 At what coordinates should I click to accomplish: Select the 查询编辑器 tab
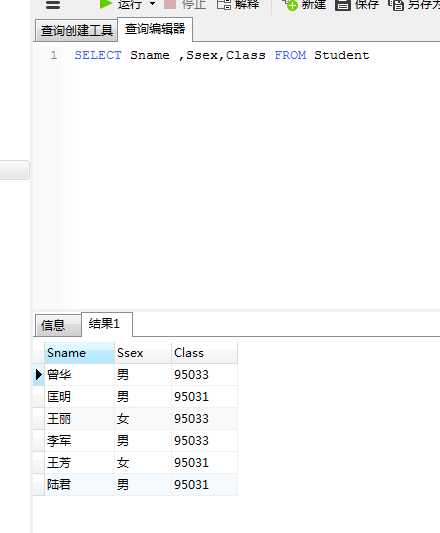(x=155, y=29)
